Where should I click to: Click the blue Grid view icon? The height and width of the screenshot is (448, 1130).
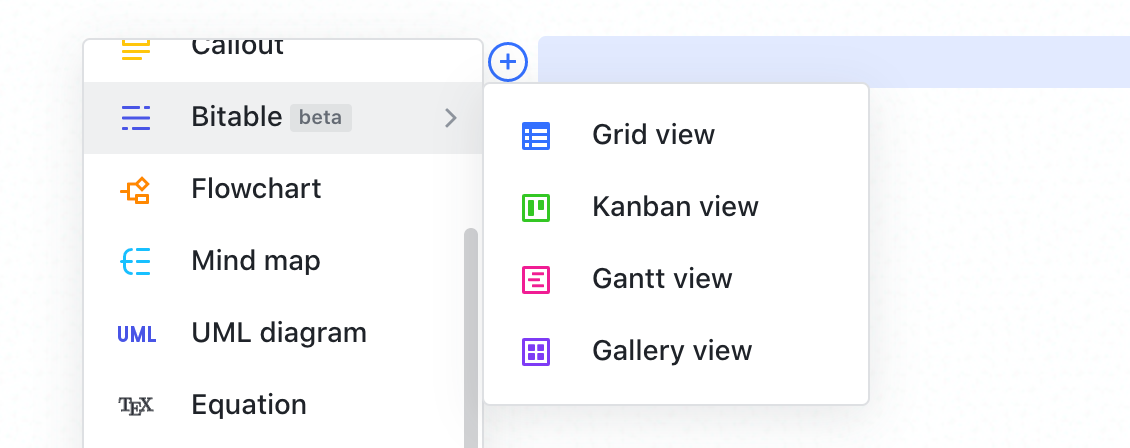pyautogui.click(x=536, y=136)
